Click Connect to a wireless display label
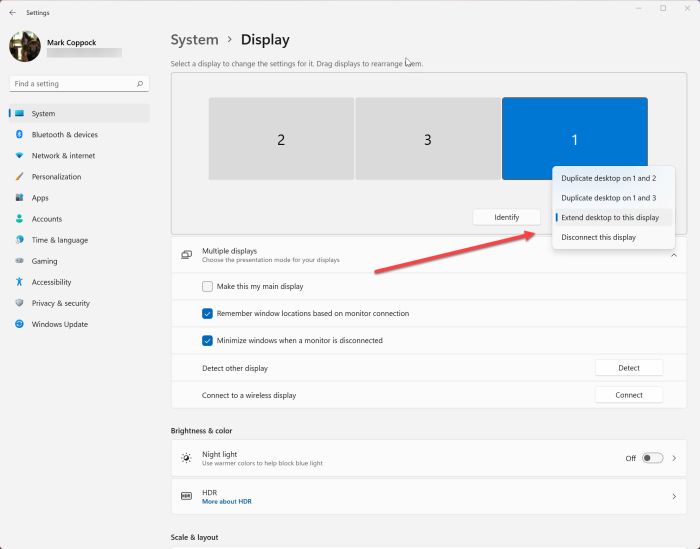The image size is (700, 549). pos(249,395)
